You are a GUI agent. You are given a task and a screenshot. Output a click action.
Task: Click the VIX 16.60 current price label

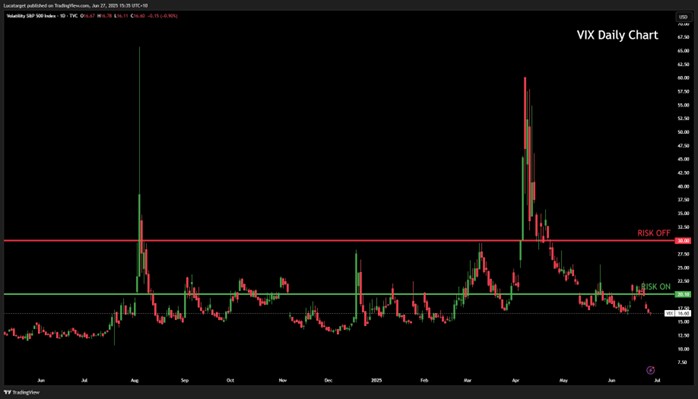[678, 314]
